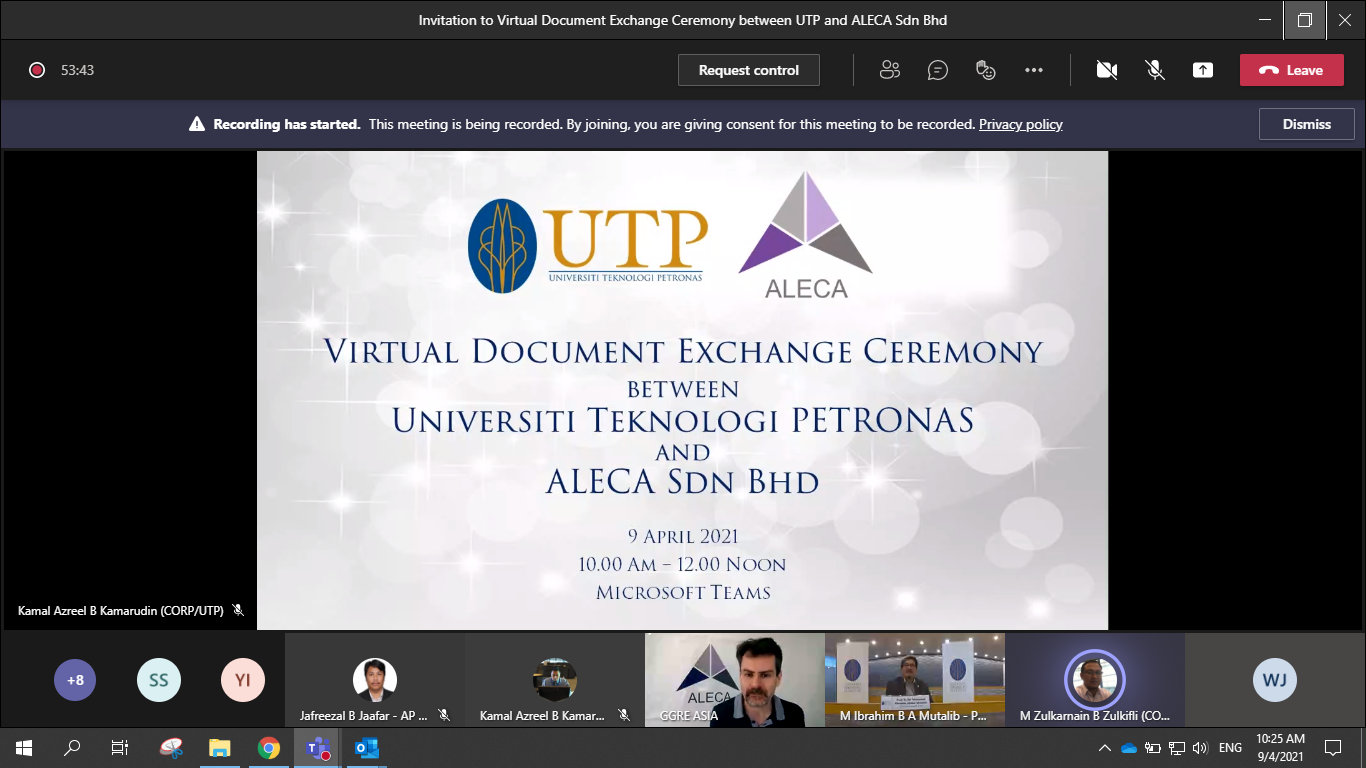The image size is (1366, 768).
Task: Click the ENG language indicator
Action: click(1230, 748)
